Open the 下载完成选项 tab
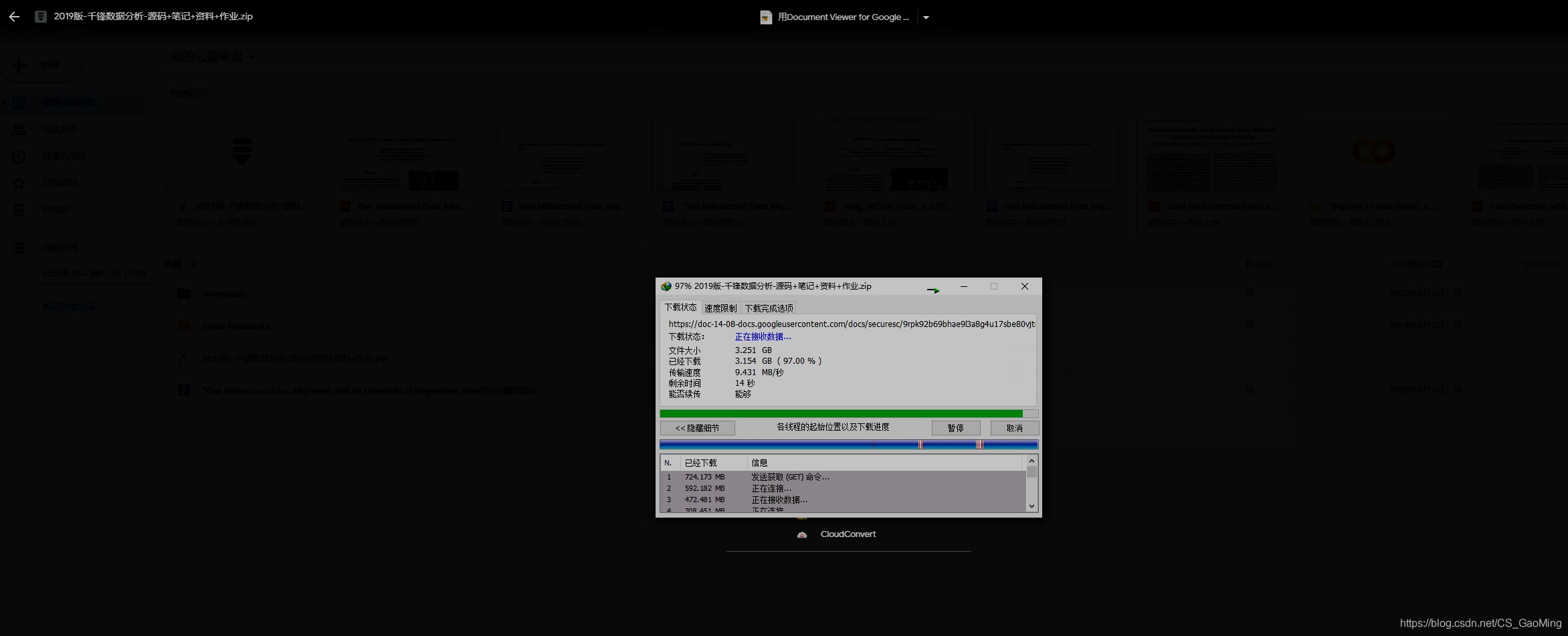 (769, 308)
